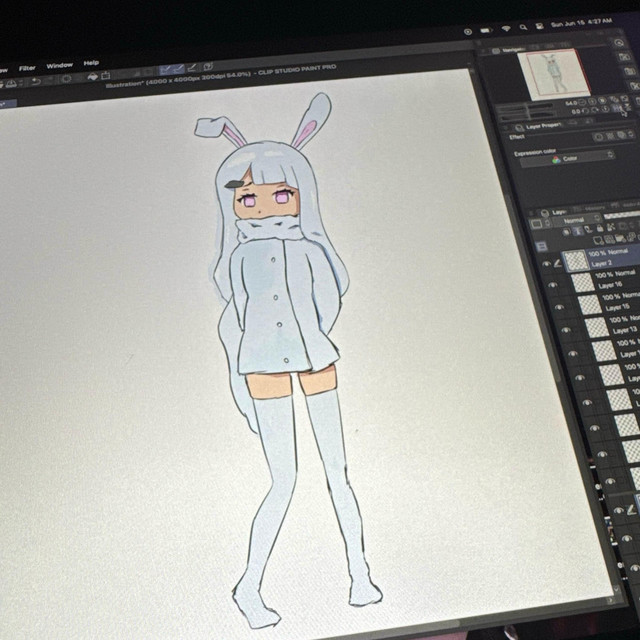Viewport: 640px width, 640px height.
Task: Adjust the Navigator rotation slider
Action: pyautogui.click(x=529, y=116)
